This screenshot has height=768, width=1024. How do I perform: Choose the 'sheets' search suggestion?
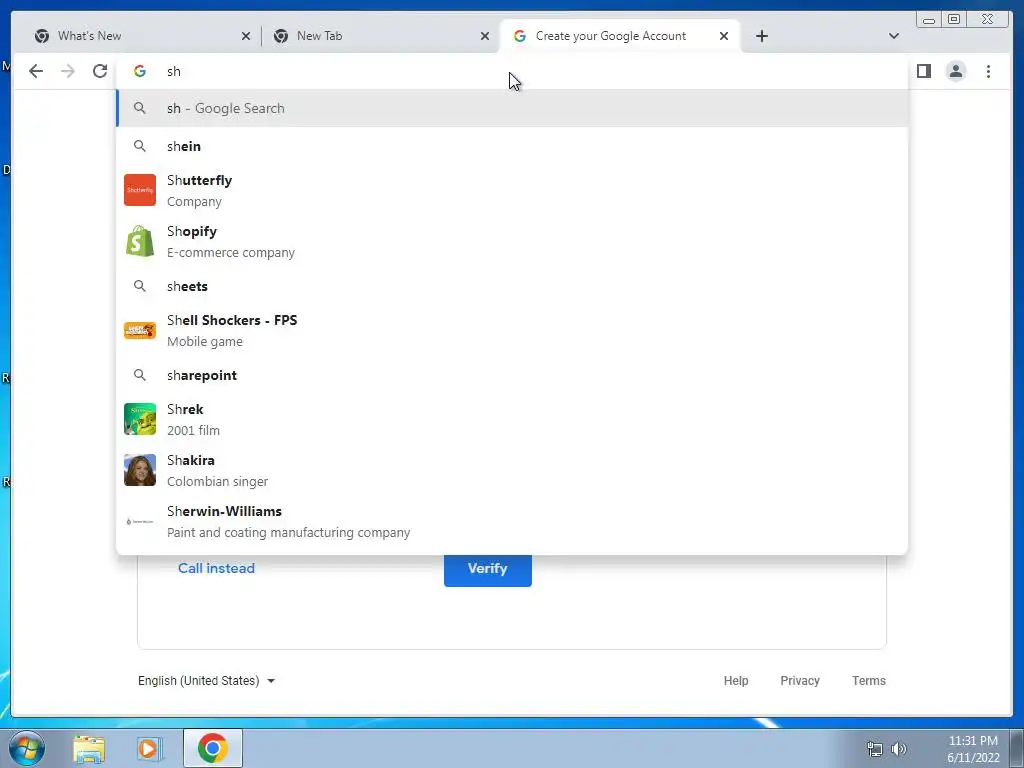tap(512, 286)
